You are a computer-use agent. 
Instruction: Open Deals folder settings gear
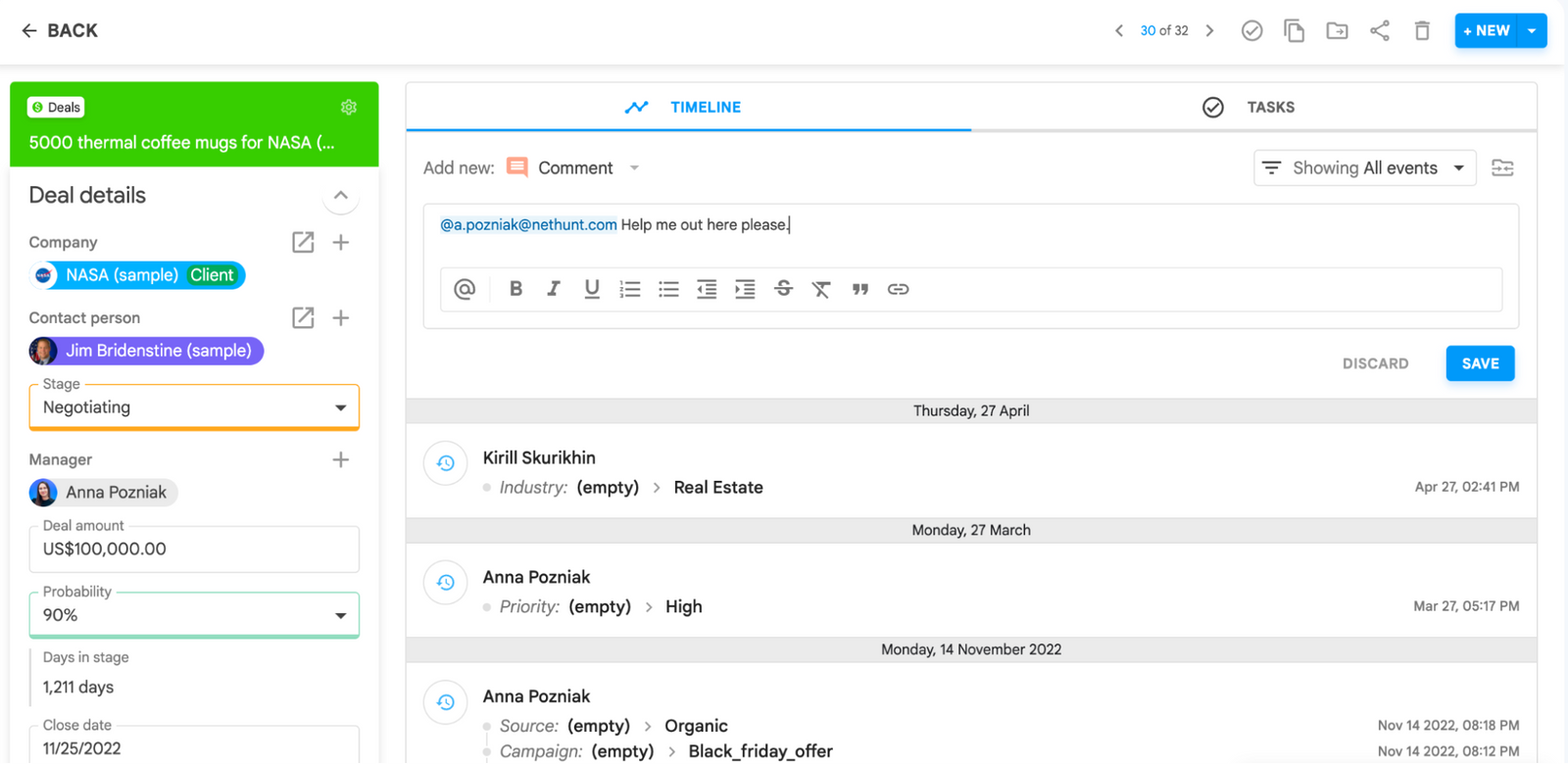[349, 108]
